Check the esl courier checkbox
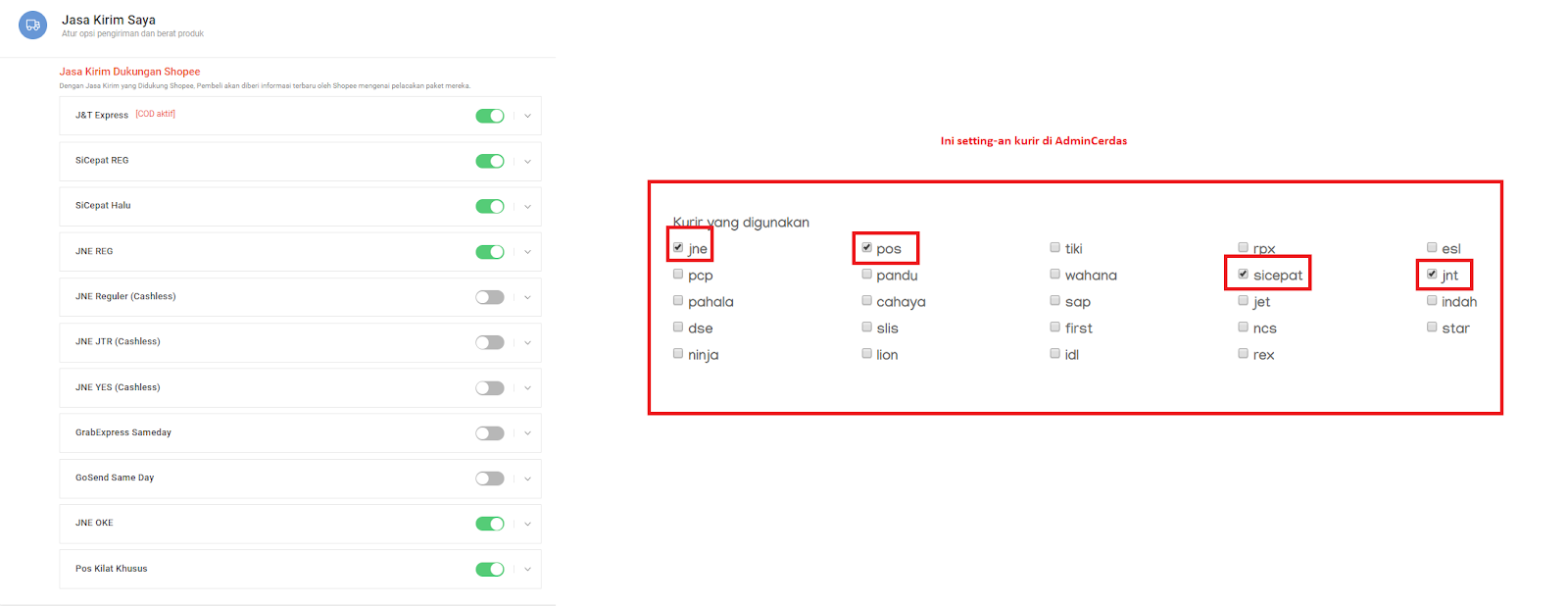Image resolution: width=1568 pixels, height=606 pixels. (1432, 247)
